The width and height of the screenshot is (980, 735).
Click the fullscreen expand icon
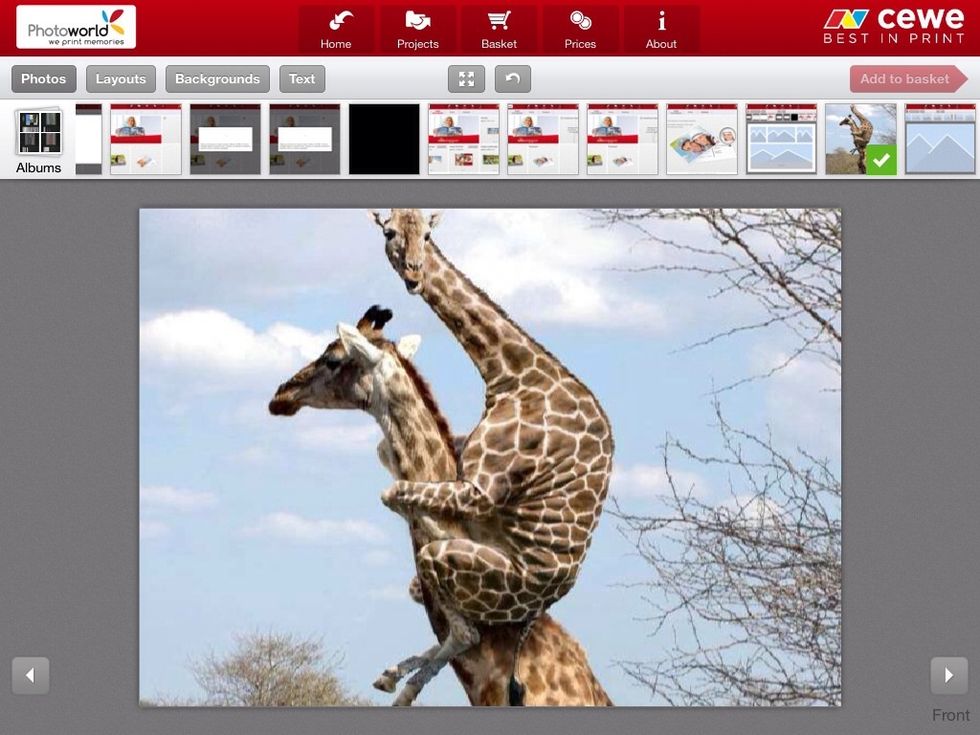coord(466,79)
